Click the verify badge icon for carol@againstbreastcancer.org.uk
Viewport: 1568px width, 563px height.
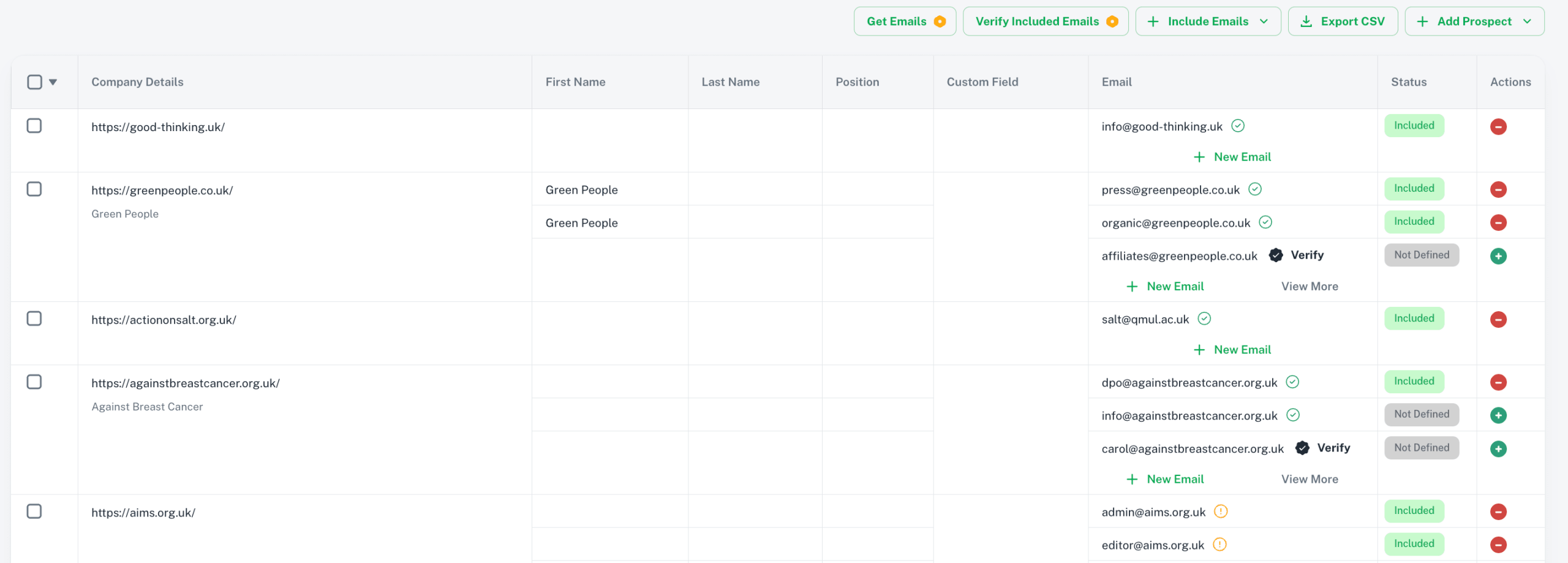(x=1302, y=448)
